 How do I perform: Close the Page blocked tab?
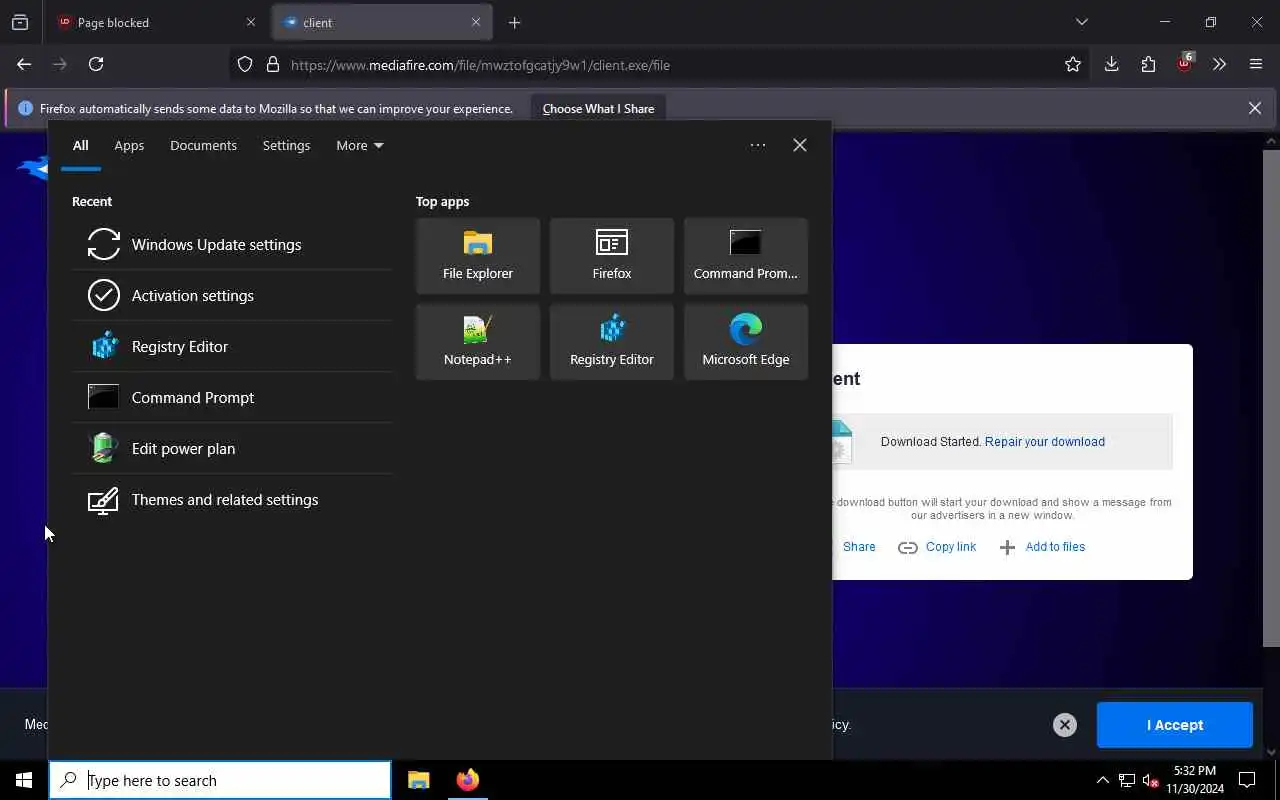(251, 22)
